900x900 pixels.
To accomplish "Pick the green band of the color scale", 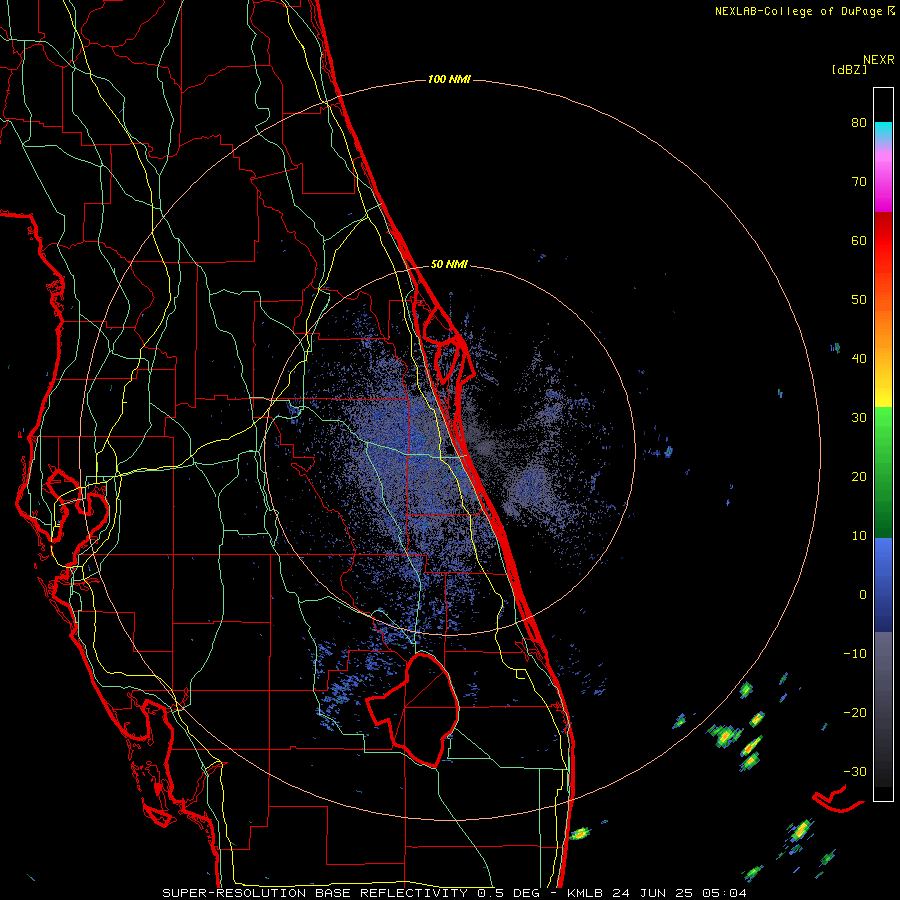I will [x=883, y=472].
